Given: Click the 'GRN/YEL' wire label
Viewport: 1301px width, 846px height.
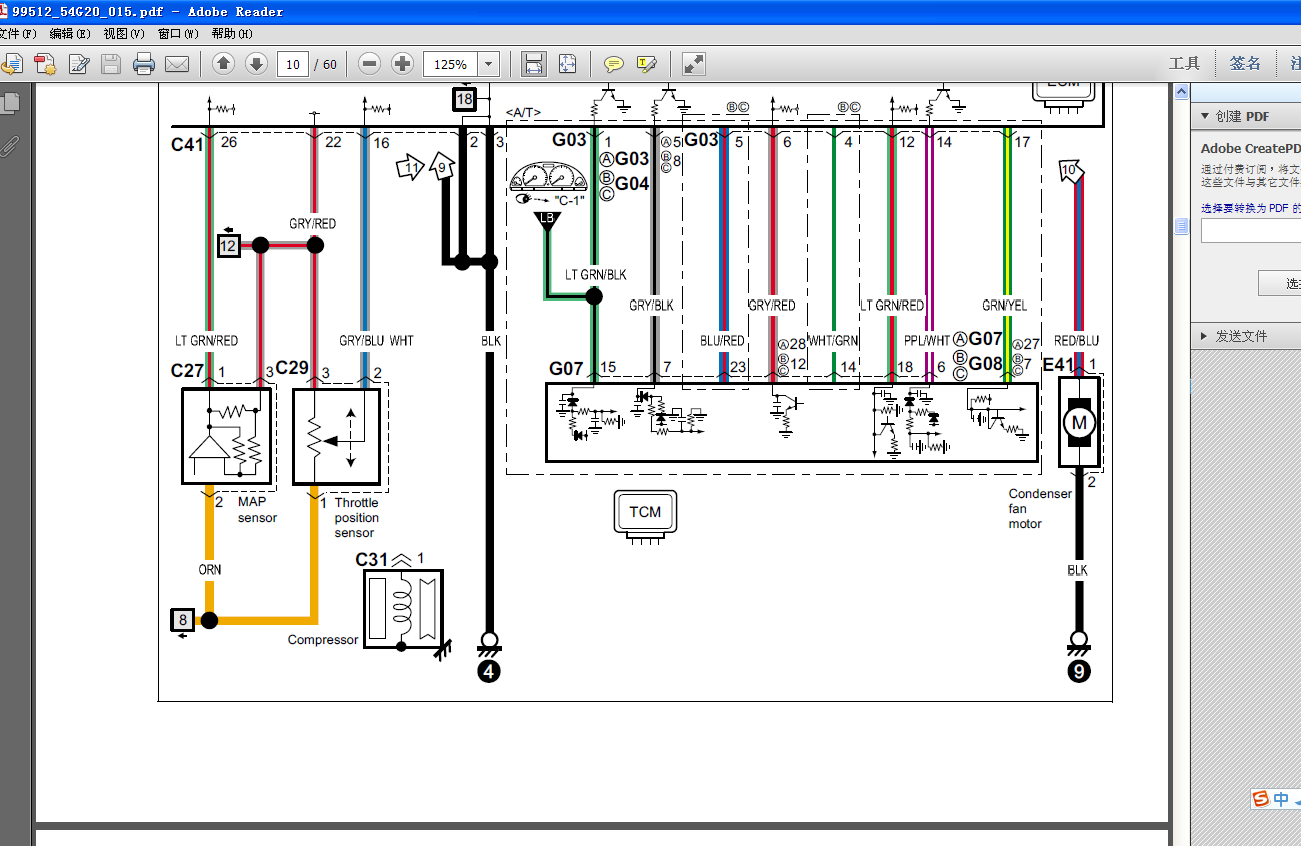Looking at the screenshot, I should click(1004, 306).
